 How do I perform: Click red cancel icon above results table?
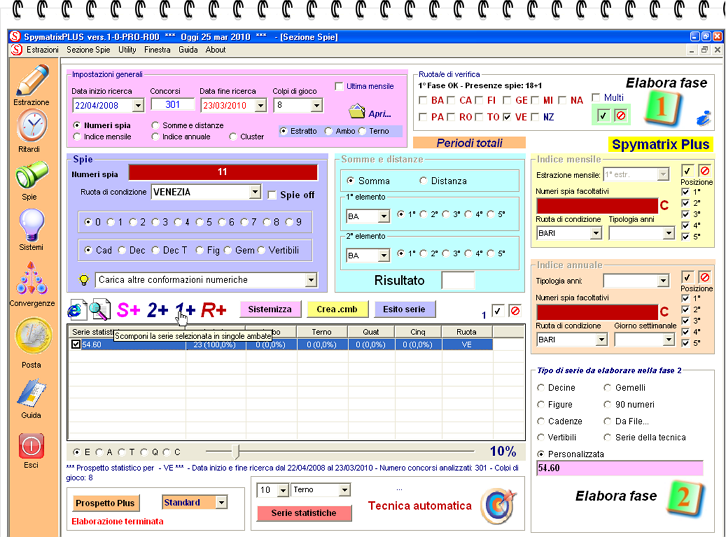pyautogui.click(x=515, y=311)
